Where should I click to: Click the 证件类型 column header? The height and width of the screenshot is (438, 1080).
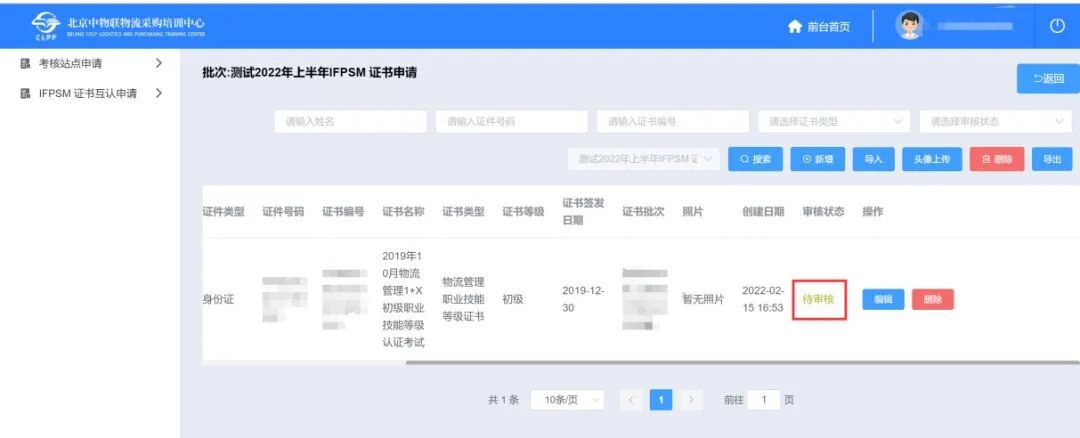(223, 211)
